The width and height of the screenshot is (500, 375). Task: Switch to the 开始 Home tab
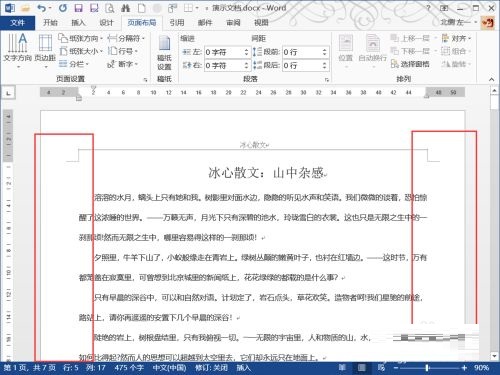[x=50, y=23]
